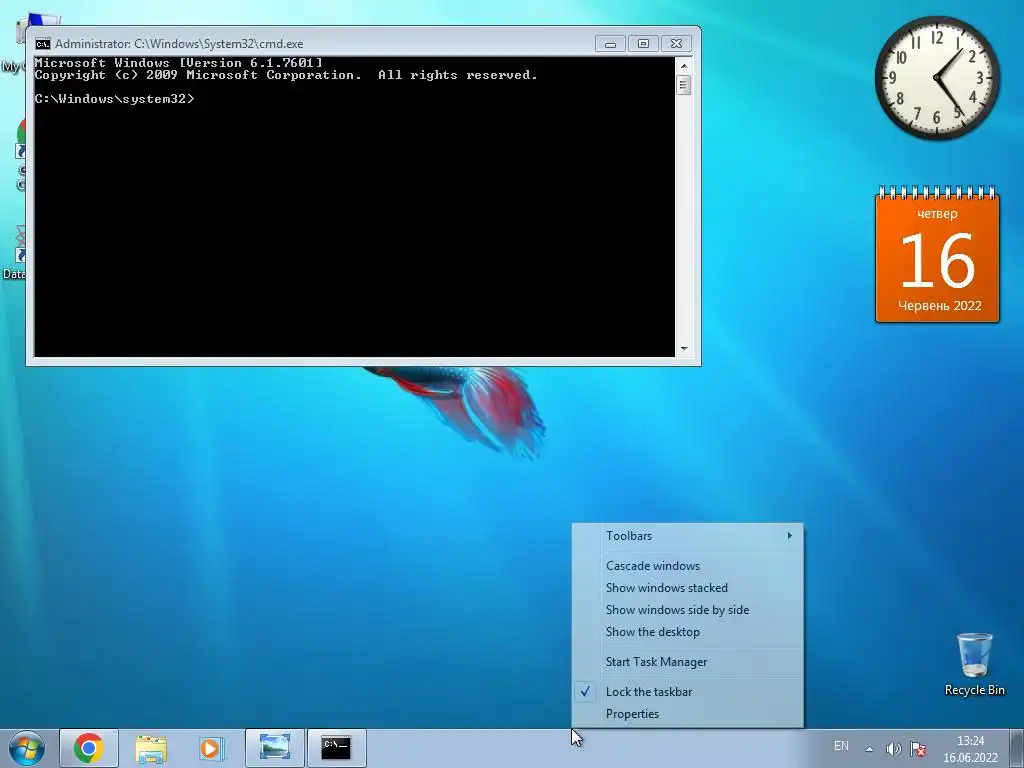Click the scroll up arrow in cmd window
1024x768 pixels.
684,65
